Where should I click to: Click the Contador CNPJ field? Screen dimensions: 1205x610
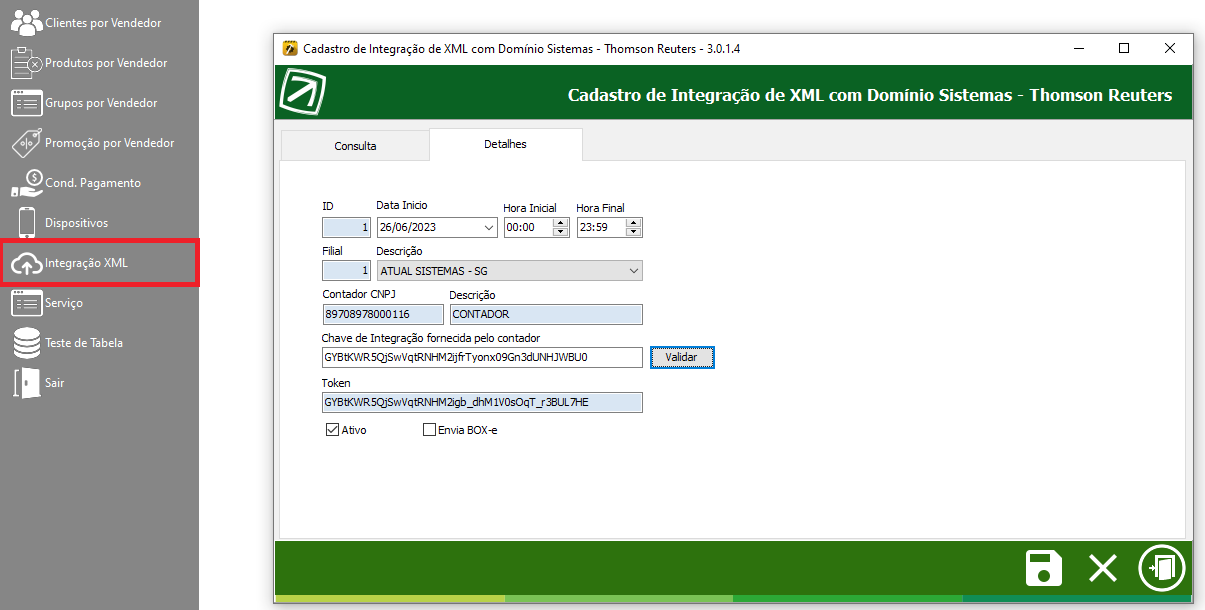(x=383, y=314)
